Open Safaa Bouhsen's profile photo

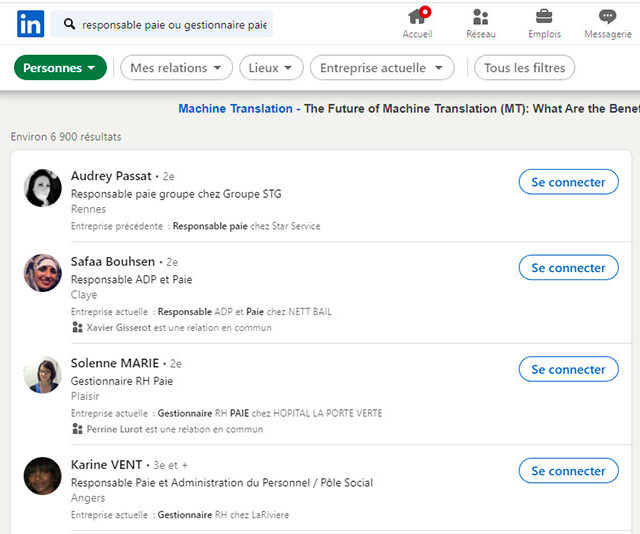[42, 273]
